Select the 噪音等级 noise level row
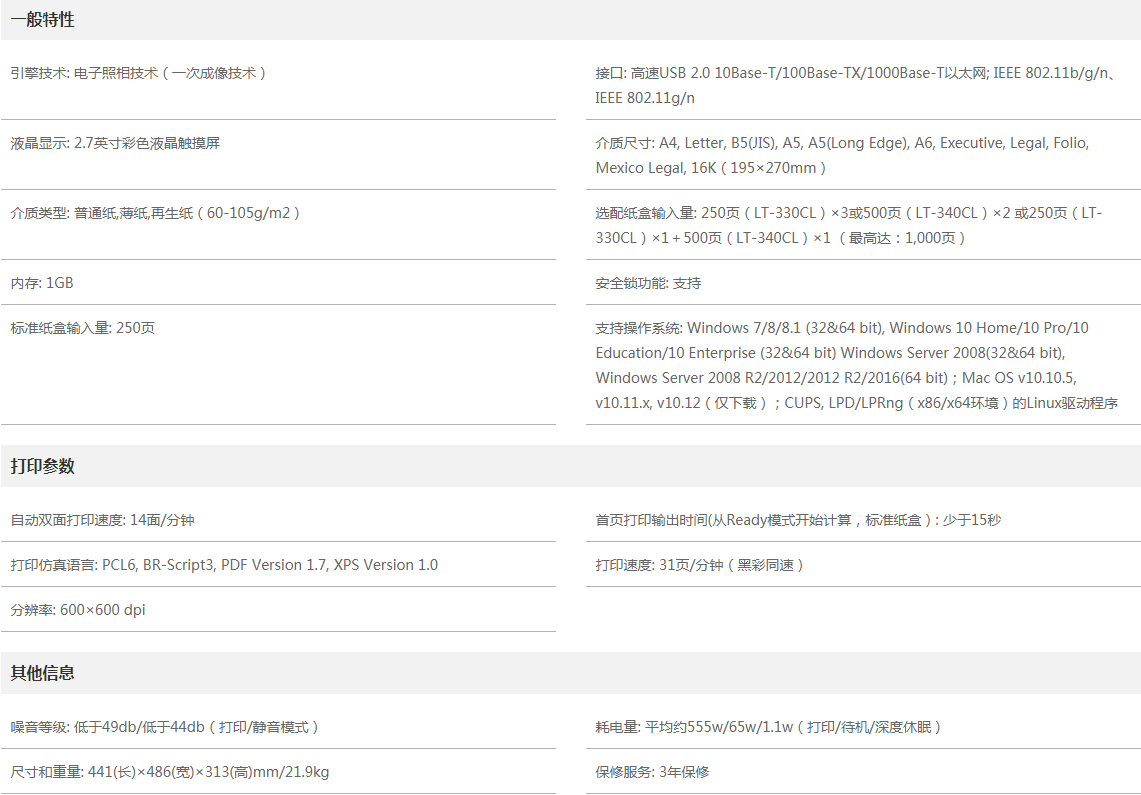The height and width of the screenshot is (795, 1141). click(165, 727)
